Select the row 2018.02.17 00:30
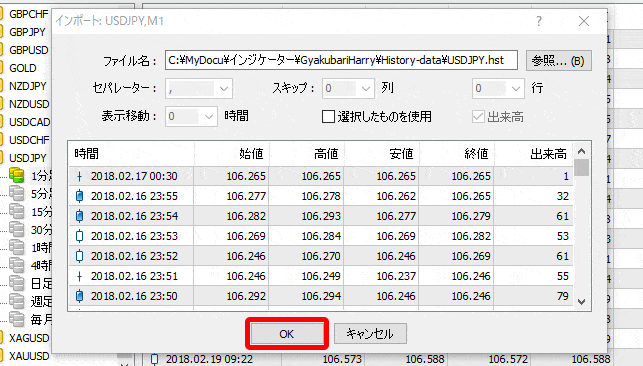The height and width of the screenshot is (366, 643). point(321,176)
